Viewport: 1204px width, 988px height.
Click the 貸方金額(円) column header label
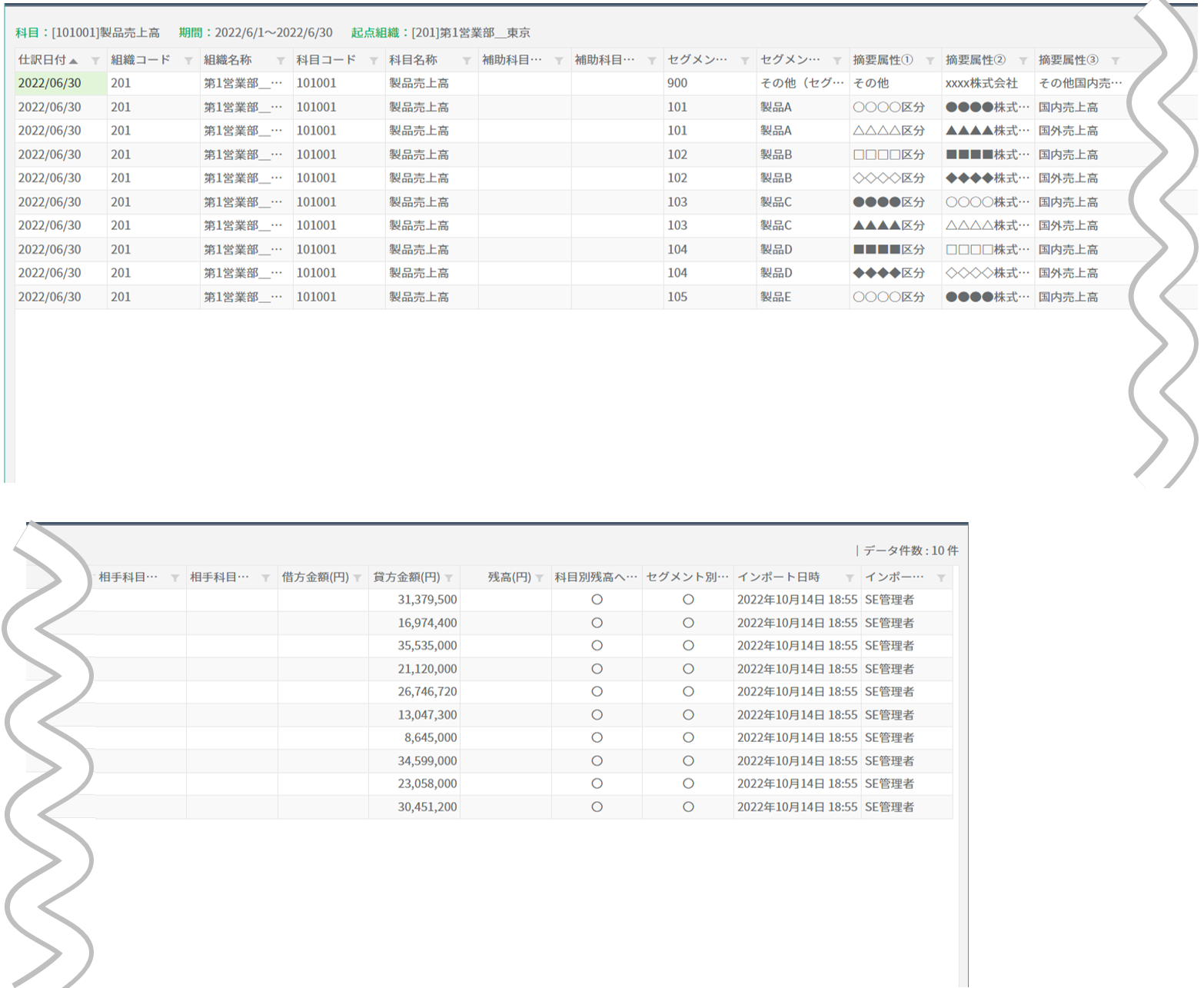click(x=407, y=577)
